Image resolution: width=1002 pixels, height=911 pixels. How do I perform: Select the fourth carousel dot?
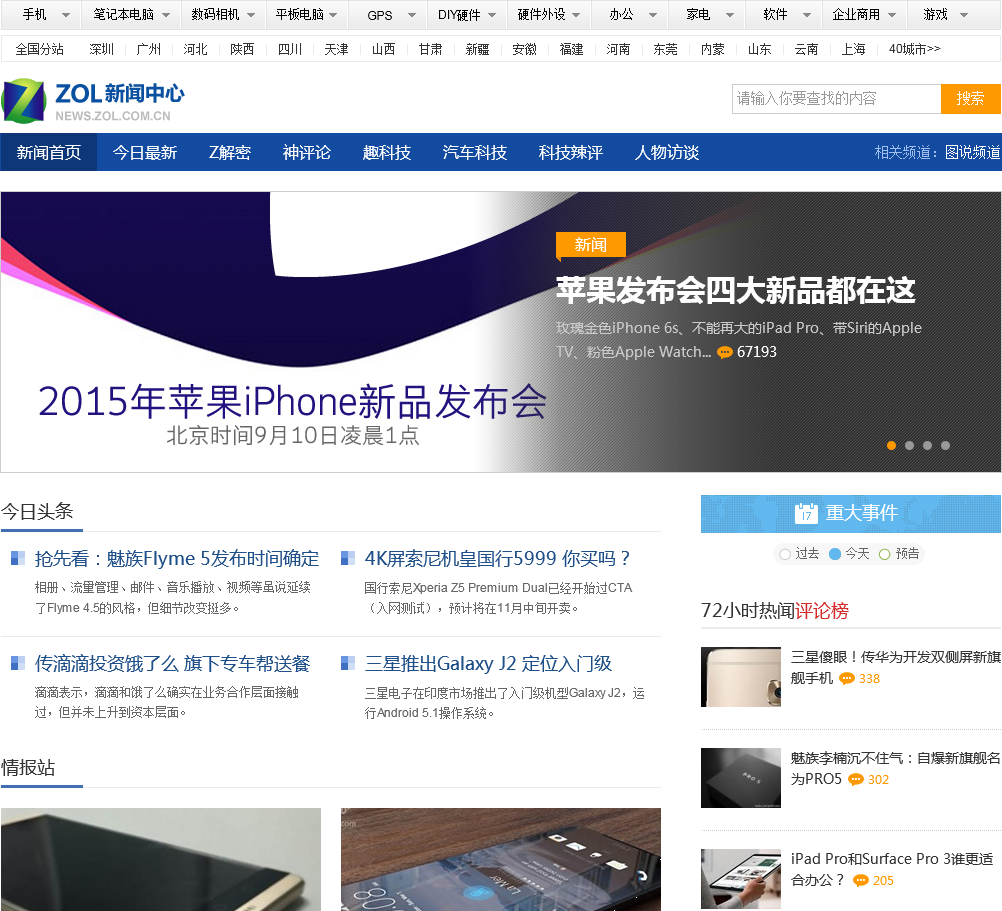pyautogui.click(x=945, y=445)
